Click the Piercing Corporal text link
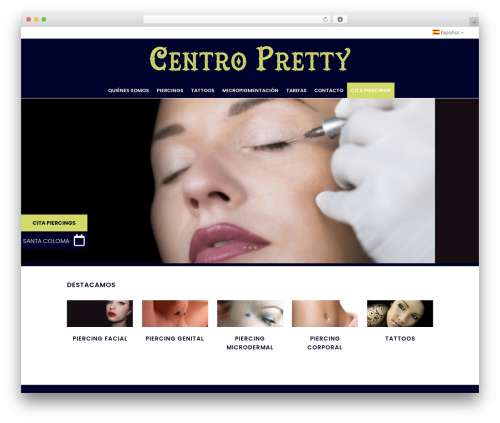Screen dimensions: 500x423 325,343
